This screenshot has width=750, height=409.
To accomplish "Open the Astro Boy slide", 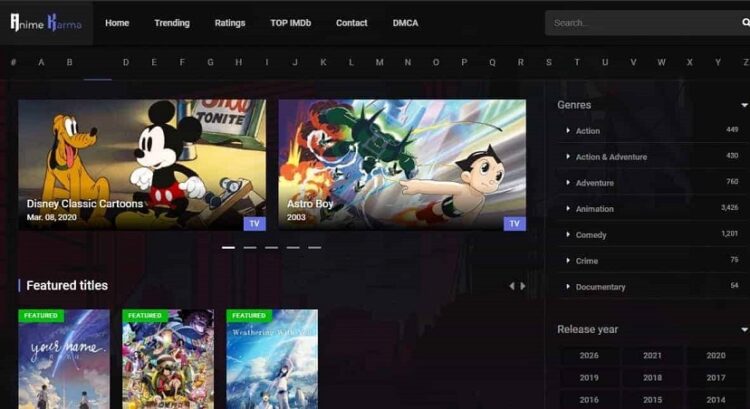I will [402, 165].
